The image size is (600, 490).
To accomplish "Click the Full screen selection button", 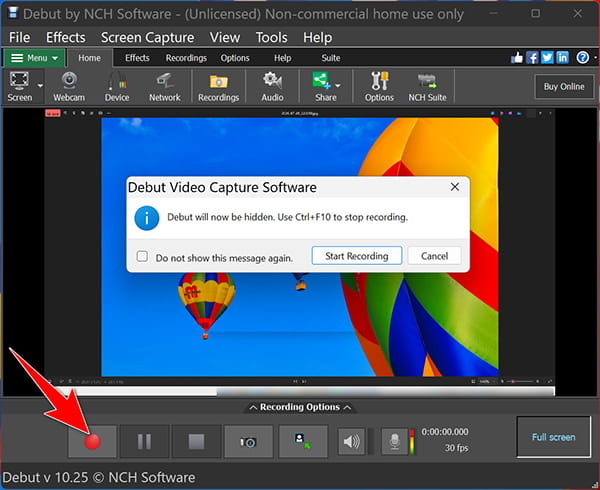I will pos(554,437).
